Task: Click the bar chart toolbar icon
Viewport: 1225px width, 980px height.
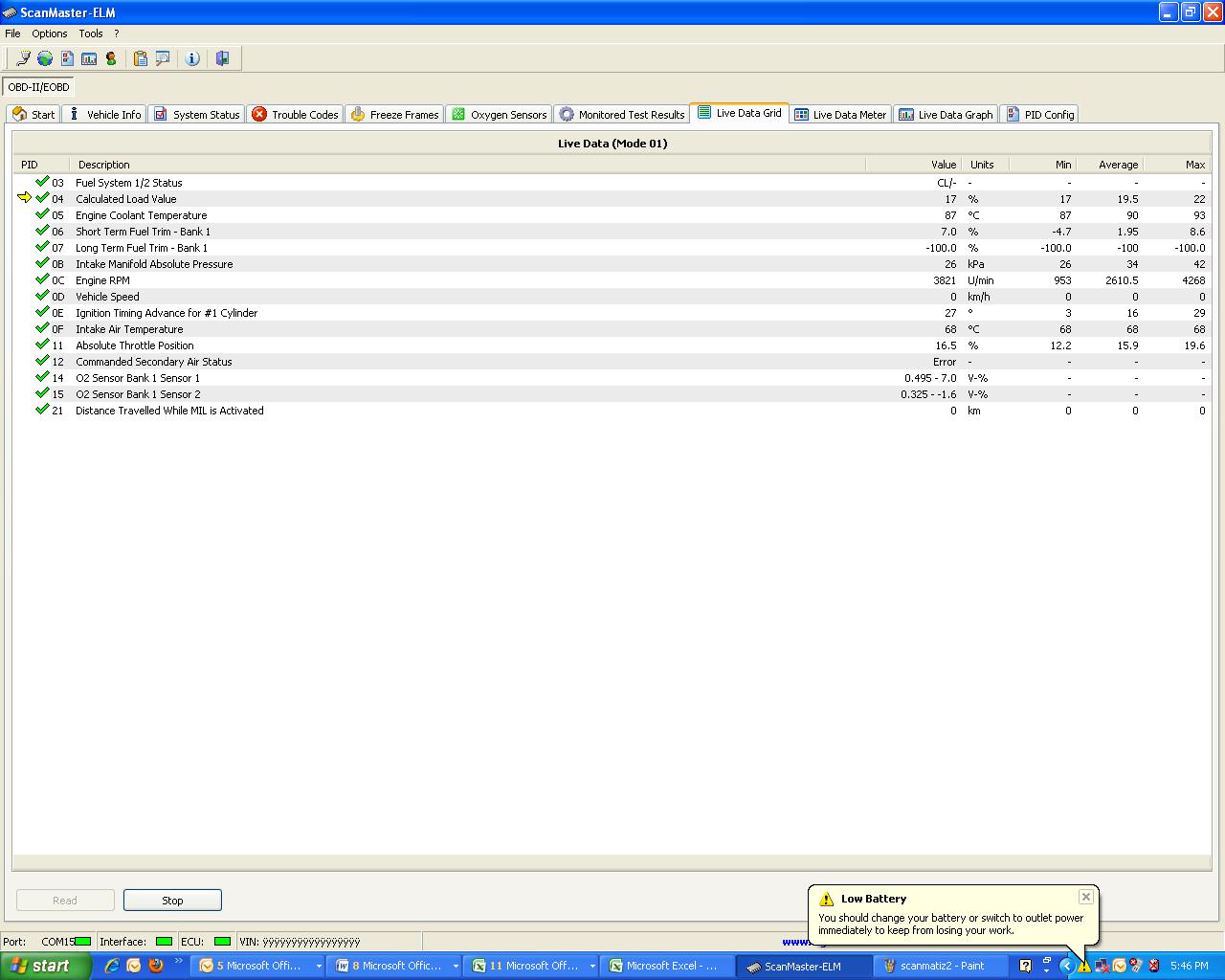Action: point(89,58)
